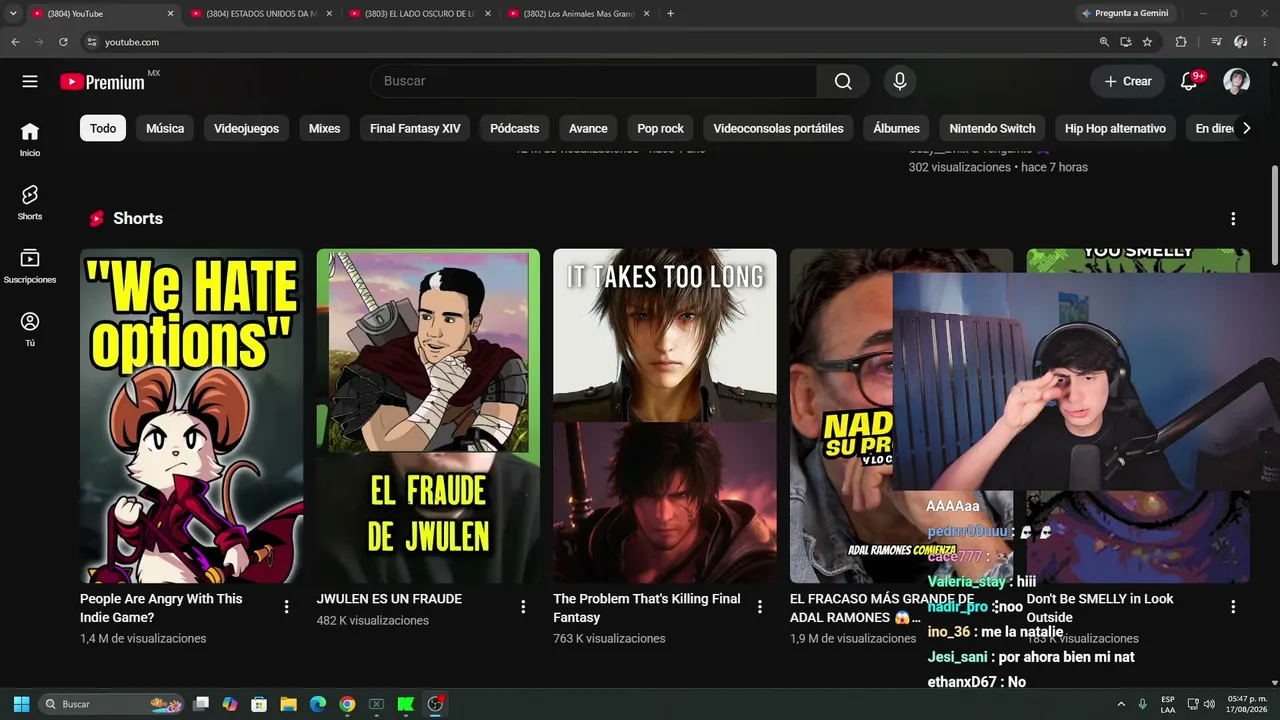Open 'People Are Angry With This Indie Game?' title
Viewport: 1280px width, 720px height.
[x=161, y=608]
